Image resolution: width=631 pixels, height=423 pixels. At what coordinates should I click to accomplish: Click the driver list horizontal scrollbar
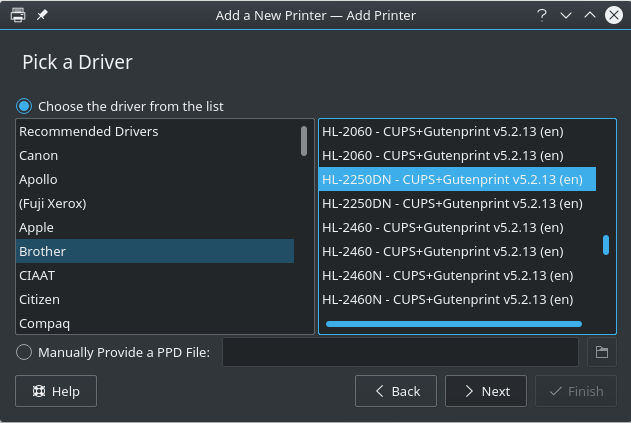(x=454, y=324)
